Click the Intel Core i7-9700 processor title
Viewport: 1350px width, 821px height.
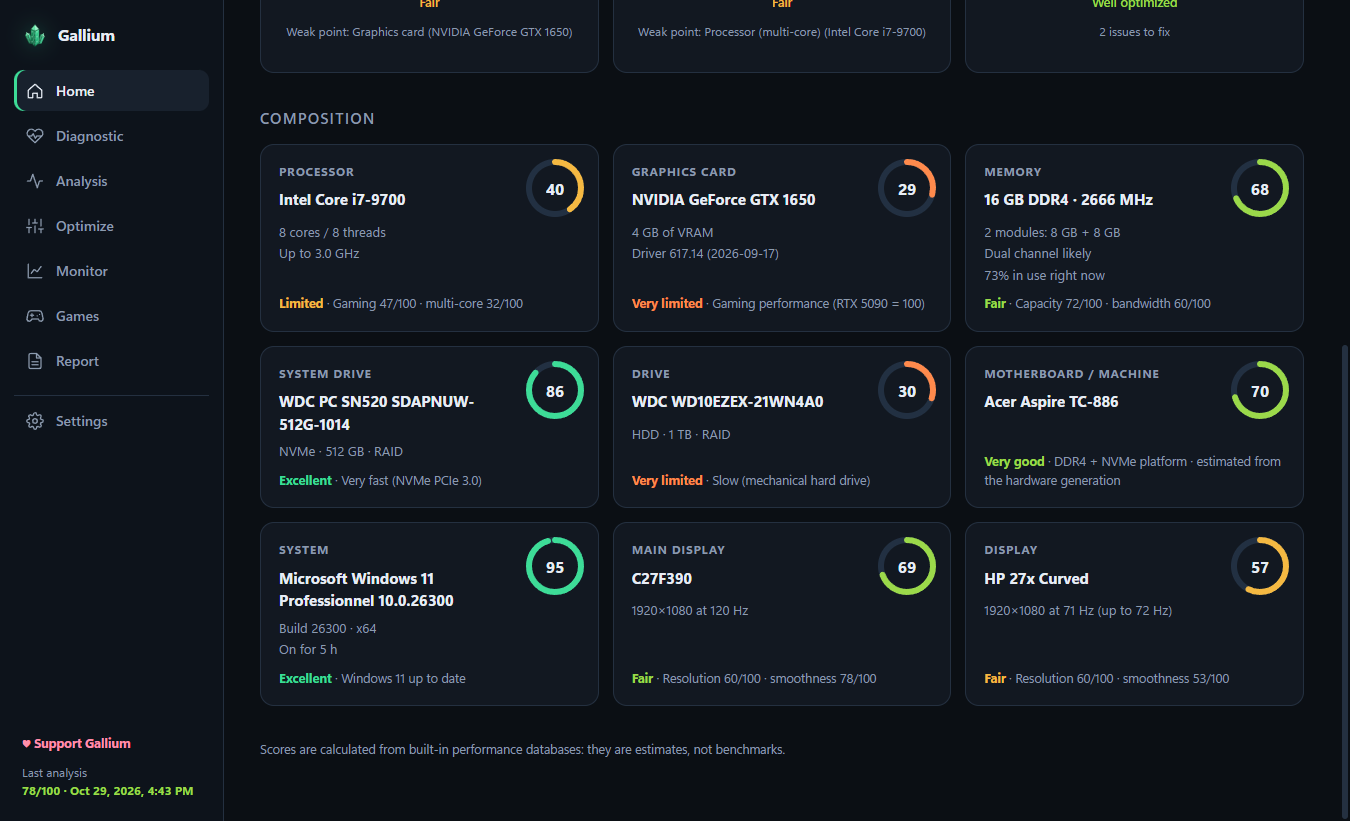coord(342,200)
